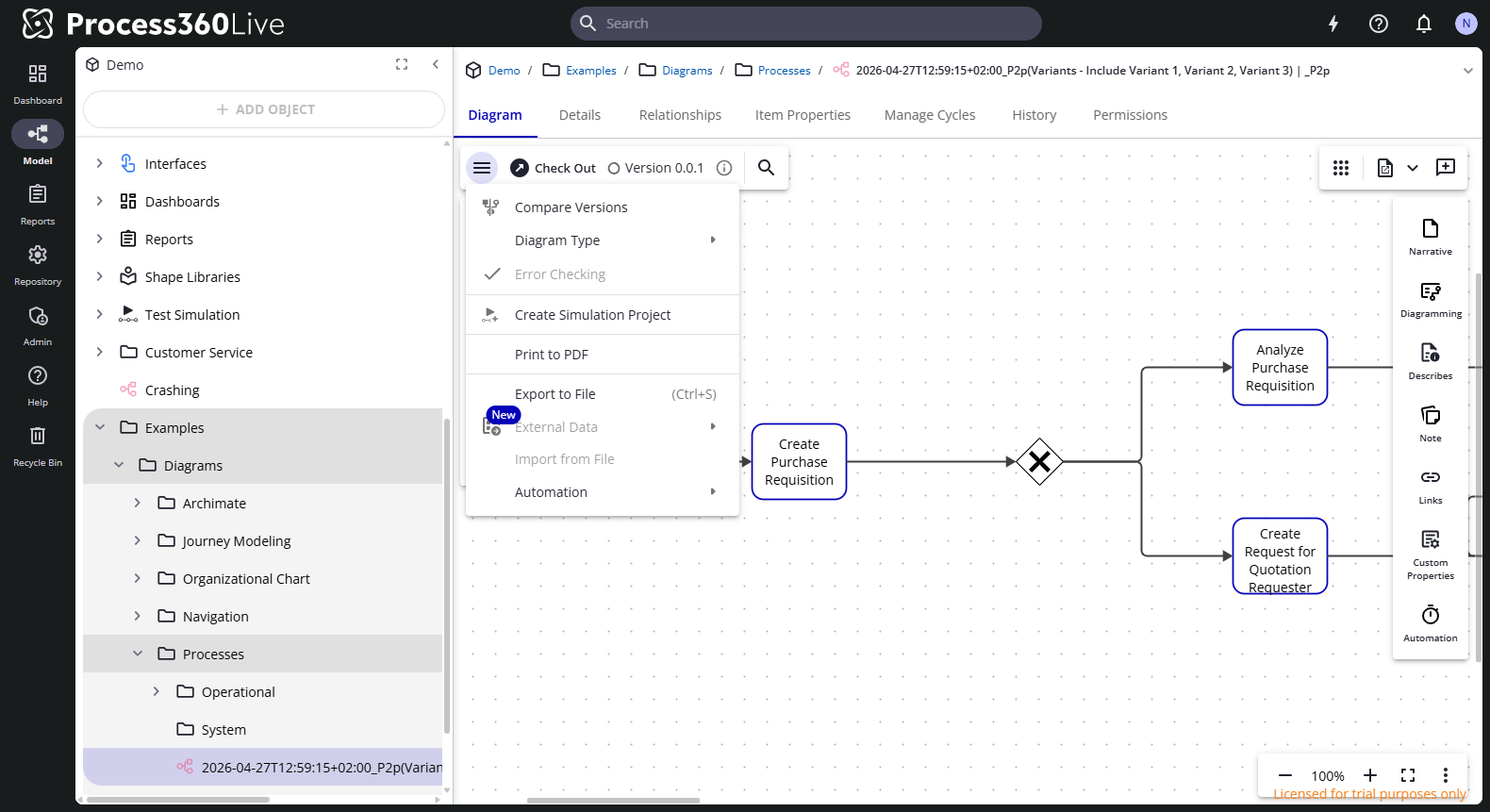
Task: Expand the Dashboards tree node
Action: [x=100, y=201]
